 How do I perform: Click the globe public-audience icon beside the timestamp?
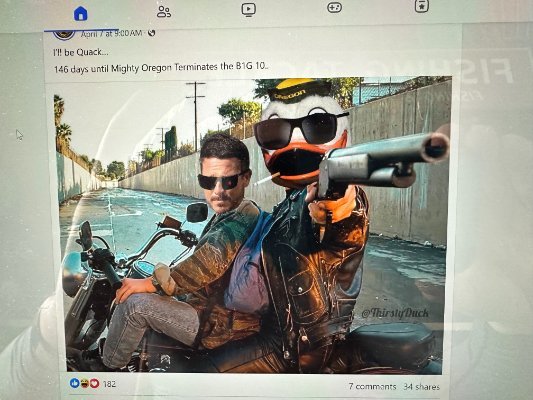(x=152, y=33)
